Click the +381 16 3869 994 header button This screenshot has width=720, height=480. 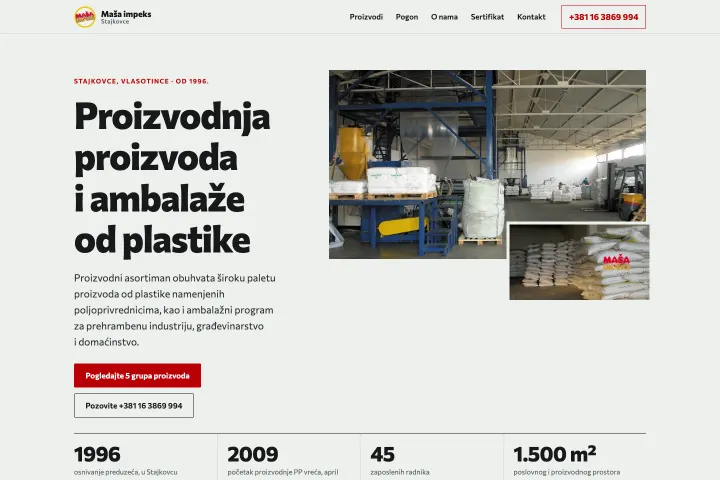point(603,17)
